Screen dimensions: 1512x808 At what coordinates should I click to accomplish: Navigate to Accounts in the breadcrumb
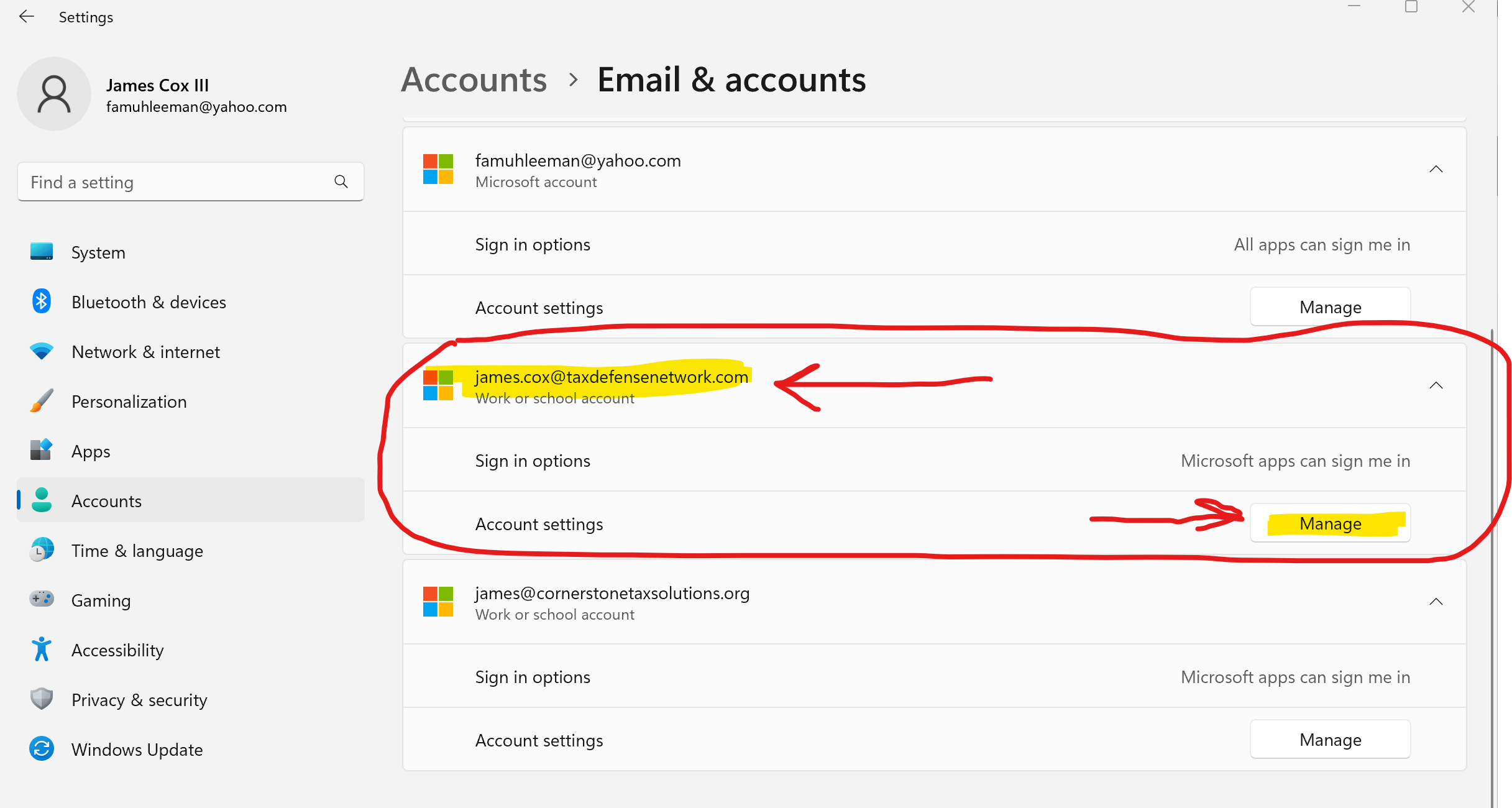coord(474,80)
